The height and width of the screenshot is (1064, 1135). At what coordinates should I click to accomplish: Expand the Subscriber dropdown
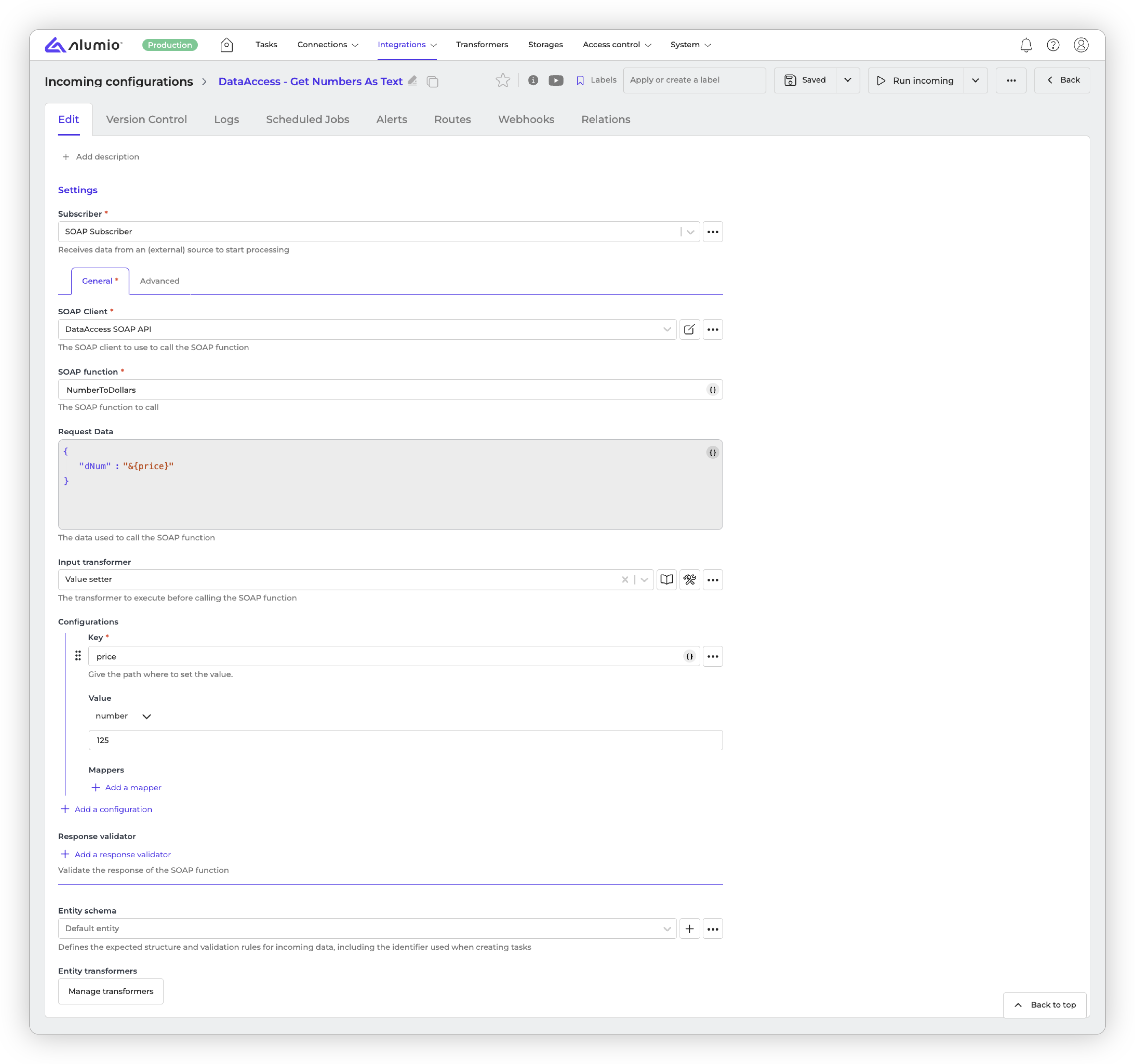coord(690,232)
